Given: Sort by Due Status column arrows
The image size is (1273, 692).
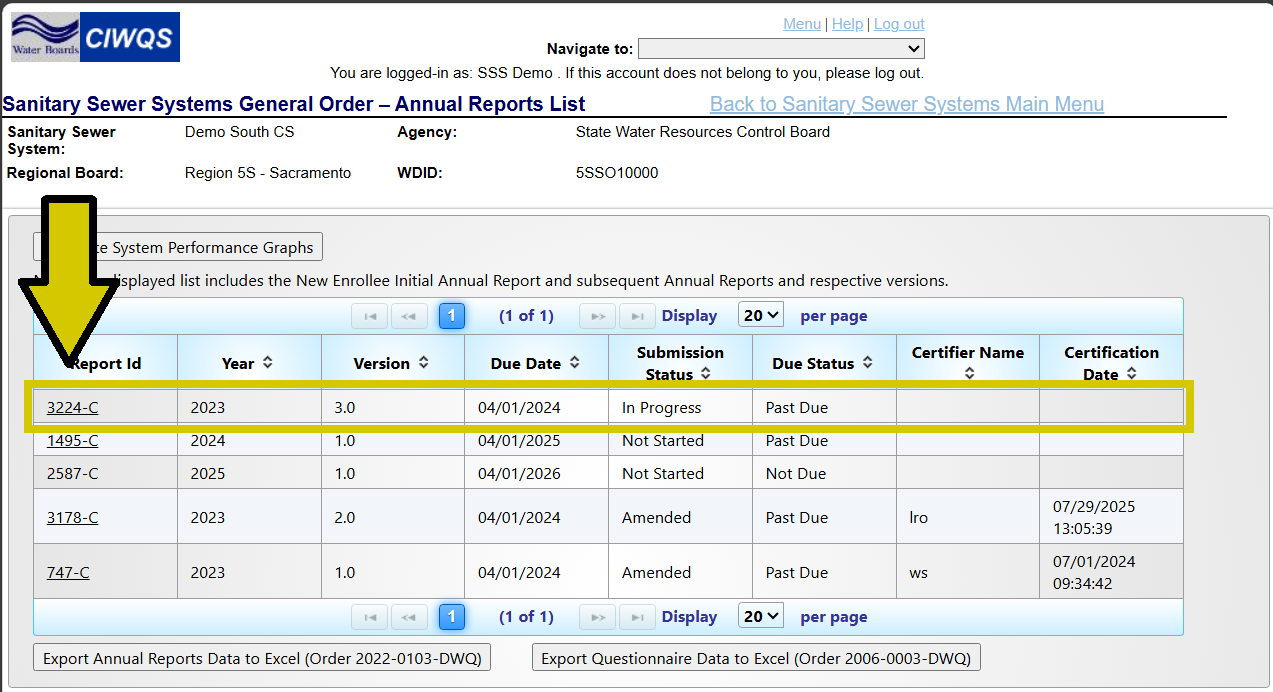Looking at the screenshot, I should [x=867, y=363].
